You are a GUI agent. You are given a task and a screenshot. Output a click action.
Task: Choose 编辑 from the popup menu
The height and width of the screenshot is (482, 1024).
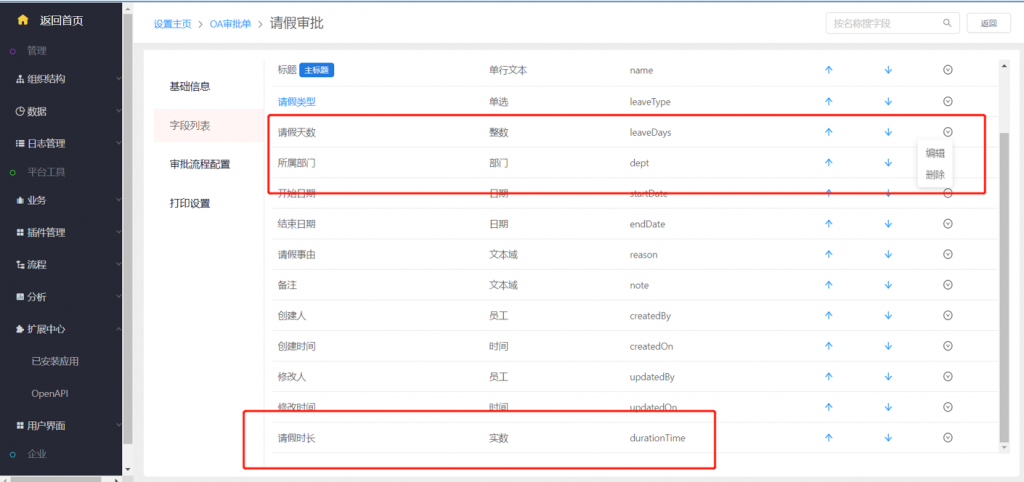point(935,154)
